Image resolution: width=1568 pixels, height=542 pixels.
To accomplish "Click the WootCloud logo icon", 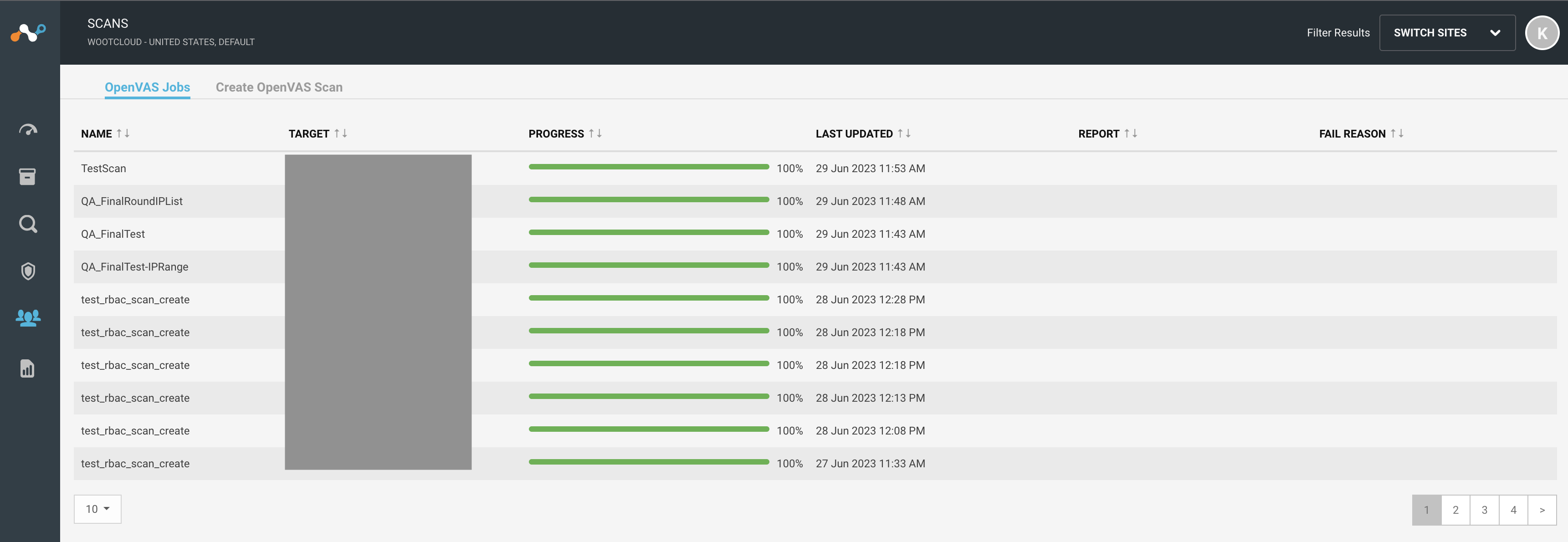I will (28, 32).
